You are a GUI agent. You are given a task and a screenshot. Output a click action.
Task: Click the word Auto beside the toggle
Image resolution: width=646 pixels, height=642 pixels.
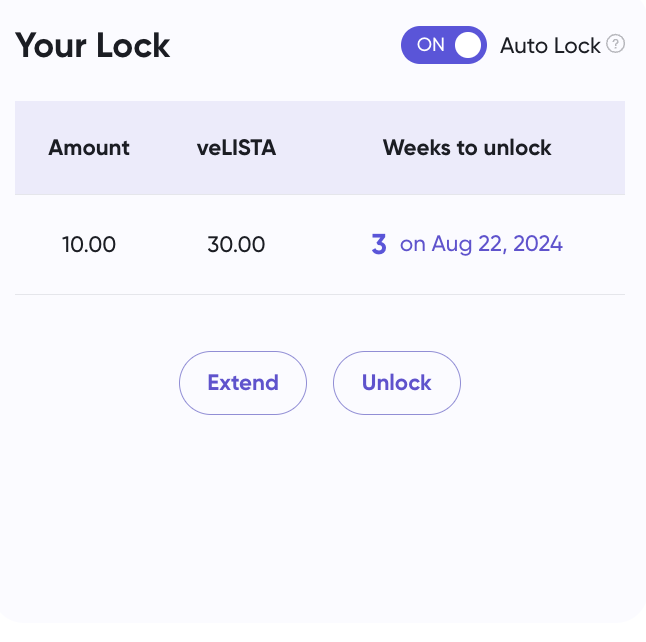tap(522, 45)
